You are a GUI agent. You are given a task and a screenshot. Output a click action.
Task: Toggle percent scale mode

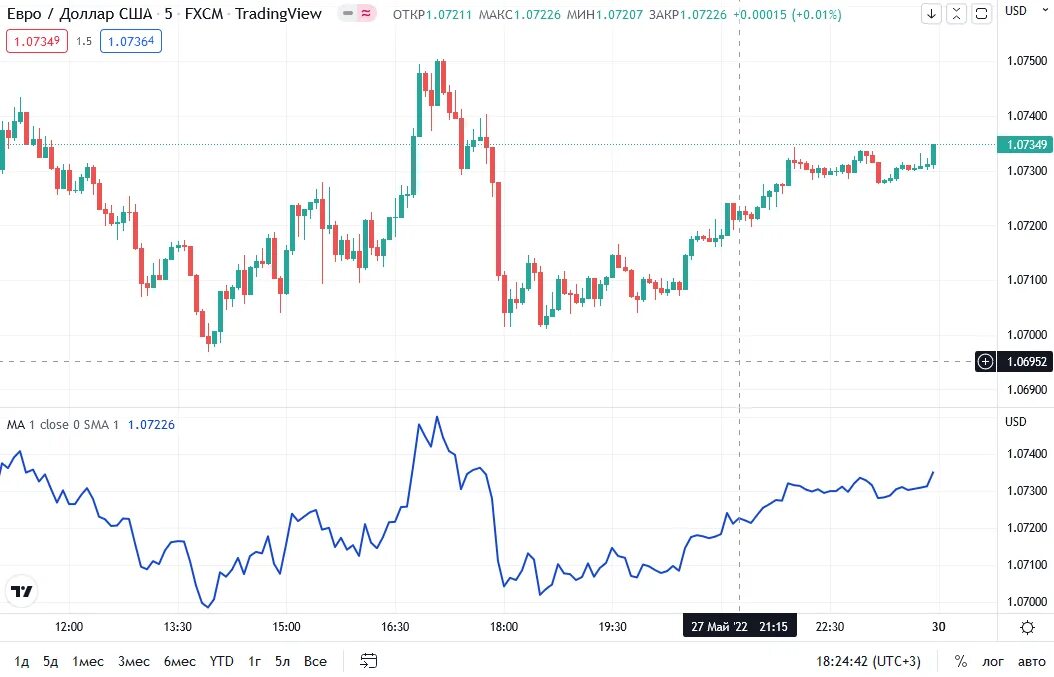click(961, 662)
